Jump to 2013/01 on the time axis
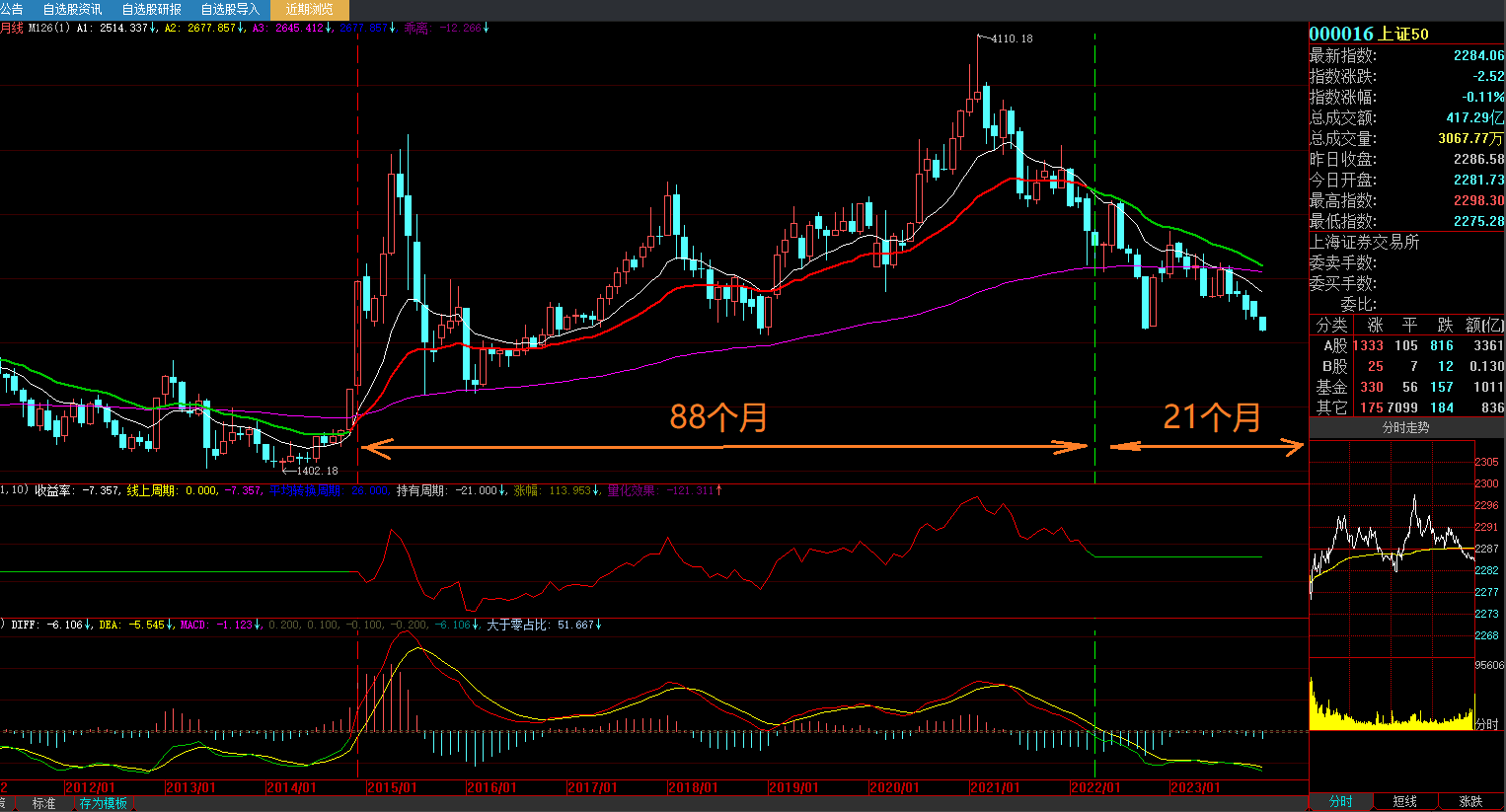Image resolution: width=1506 pixels, height=812 pixels. point(190,787)
